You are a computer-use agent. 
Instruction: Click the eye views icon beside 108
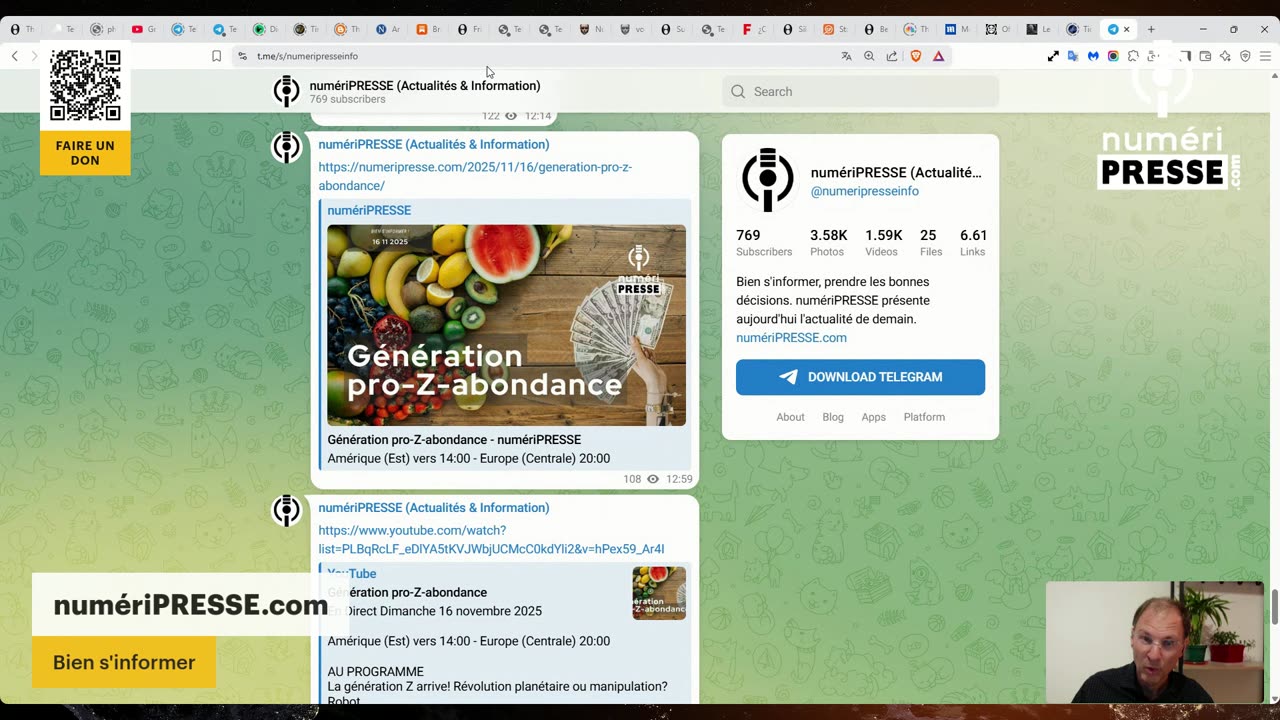tap(653, 479)
